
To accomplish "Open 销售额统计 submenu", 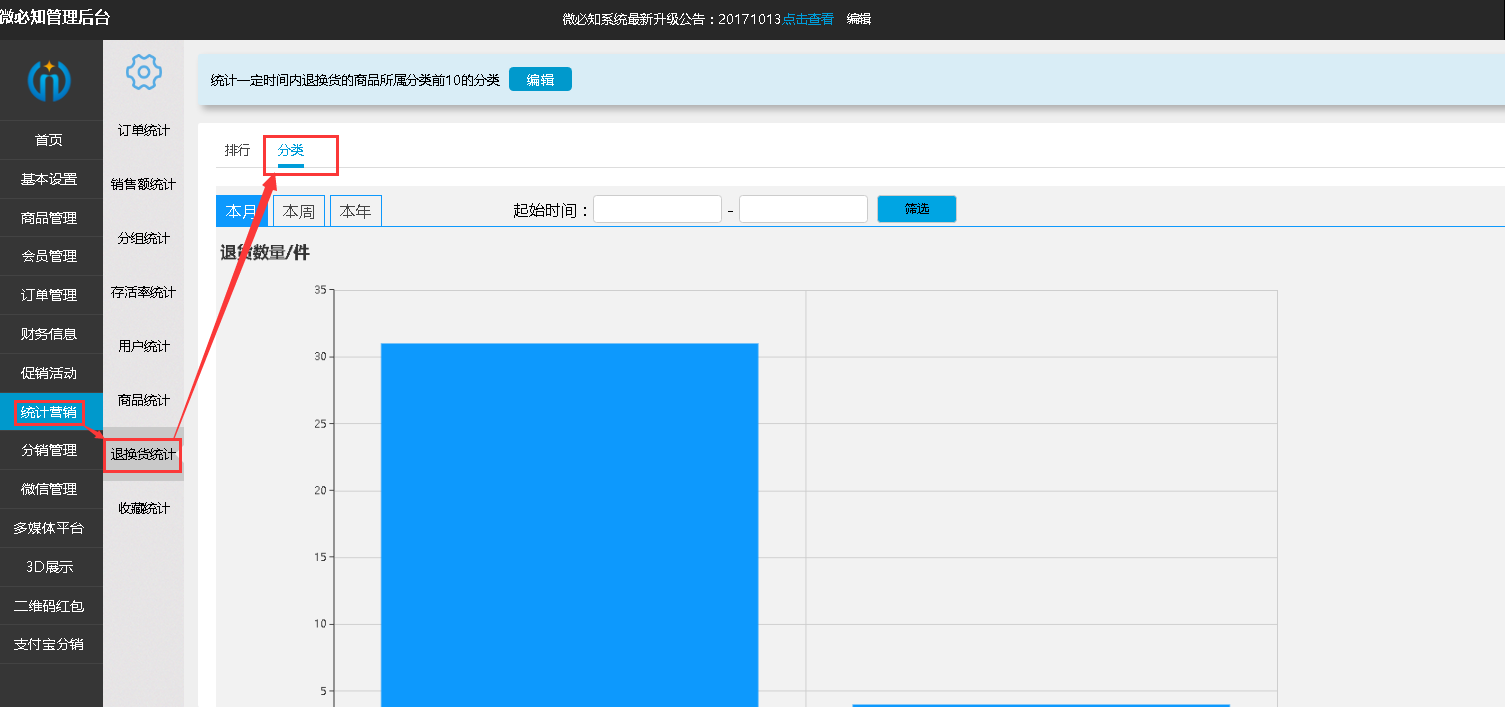I will click(x=144, y=184).
